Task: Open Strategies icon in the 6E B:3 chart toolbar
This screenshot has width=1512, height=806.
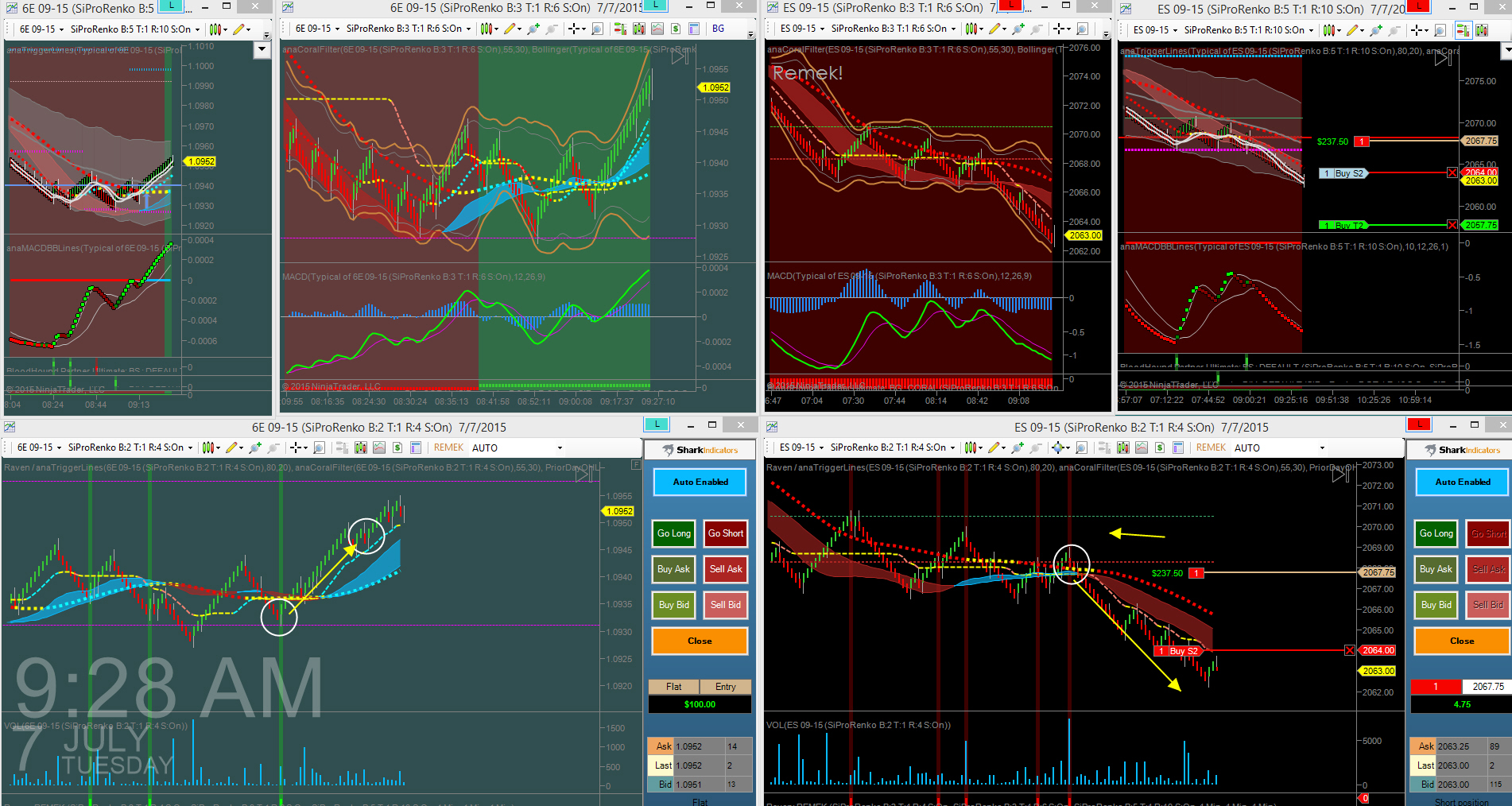Action: point(657,29)
